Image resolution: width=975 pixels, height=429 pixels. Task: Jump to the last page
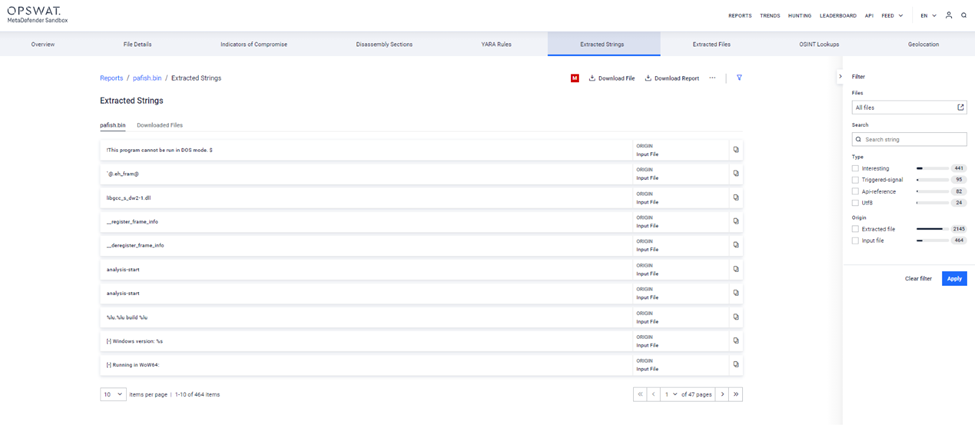click(x=736, y=394)
